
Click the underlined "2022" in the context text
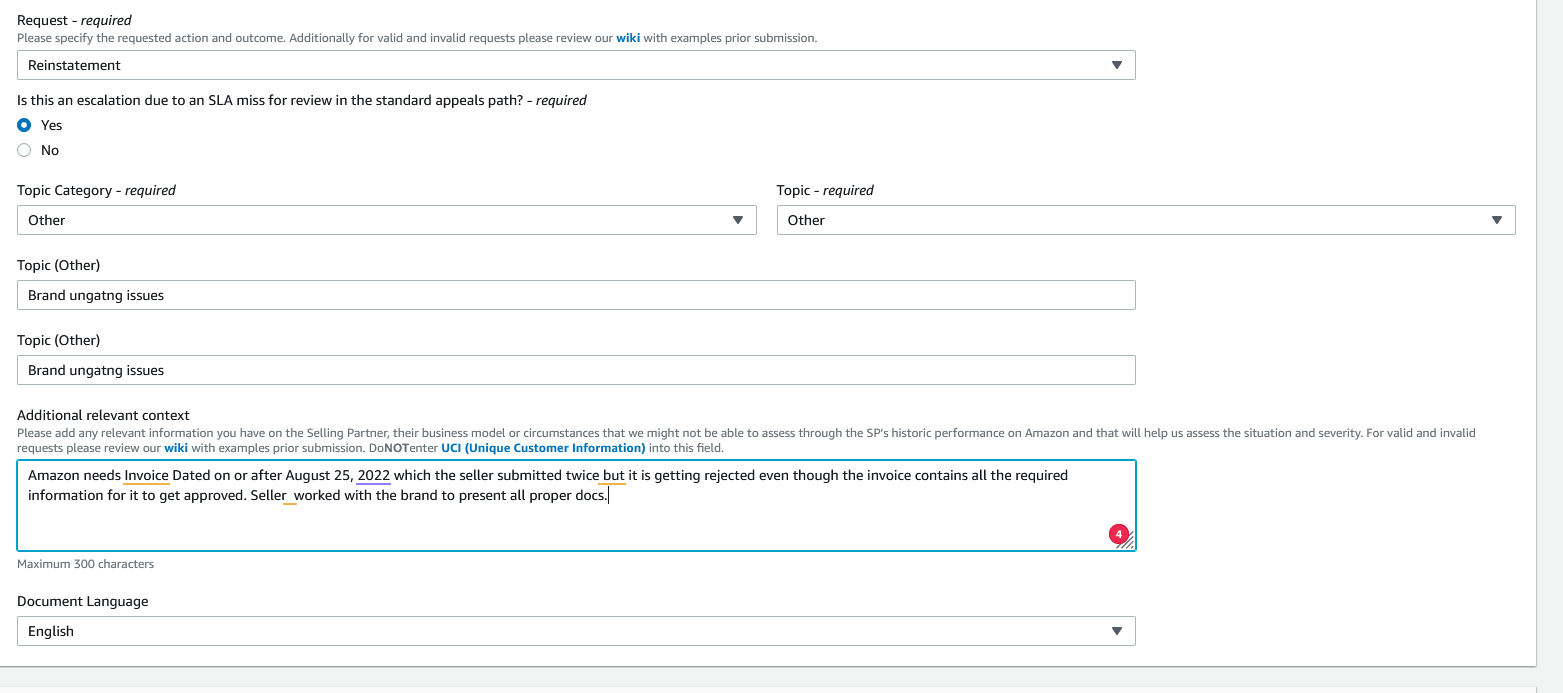pyautogui.click(x=373, y=475)
